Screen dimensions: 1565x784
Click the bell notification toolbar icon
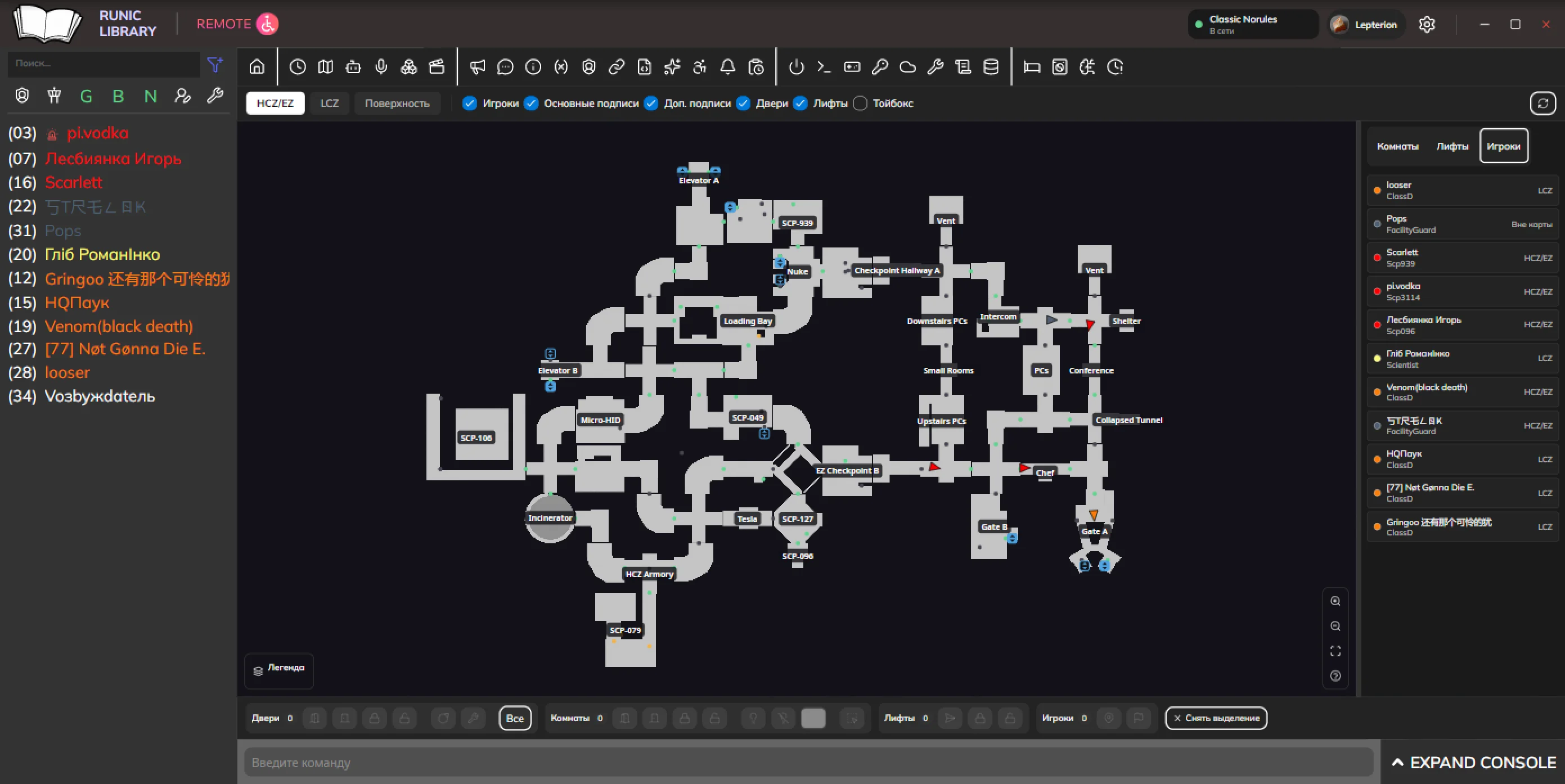(x=728, y=67)
